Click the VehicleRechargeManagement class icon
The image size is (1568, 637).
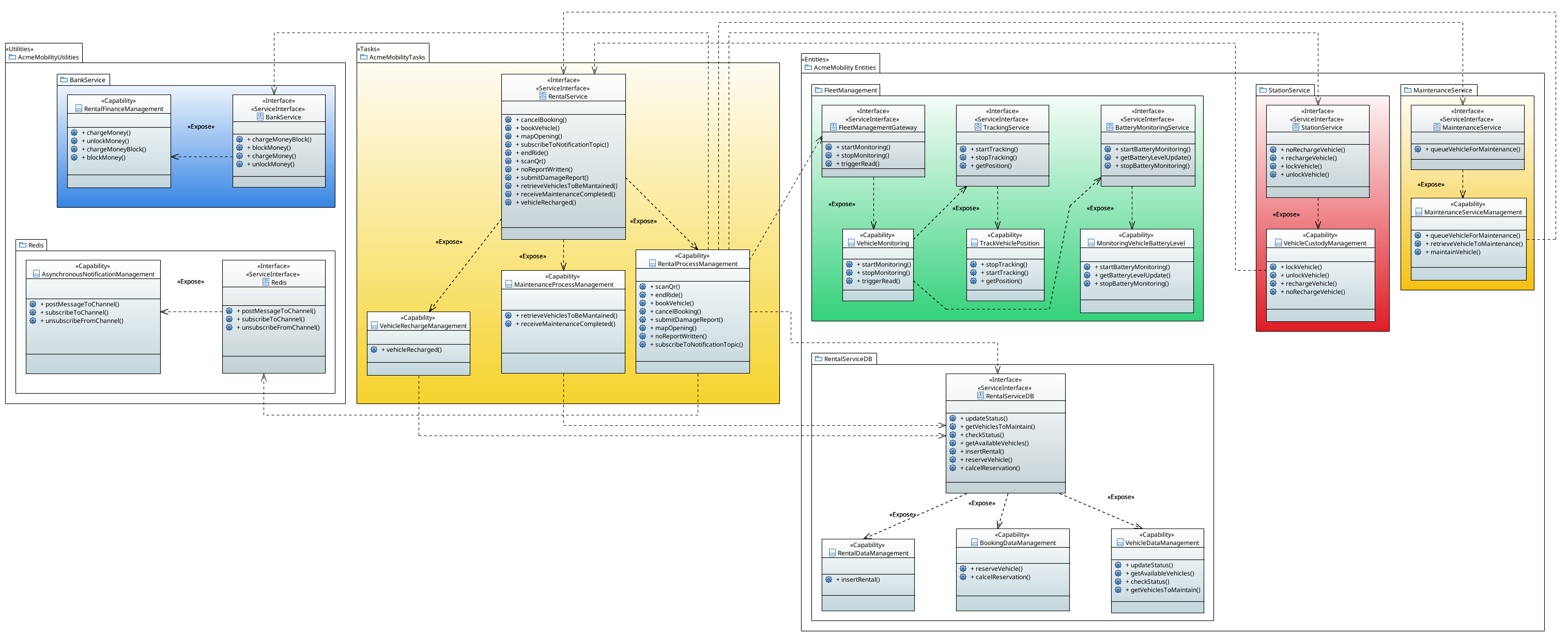374,326
